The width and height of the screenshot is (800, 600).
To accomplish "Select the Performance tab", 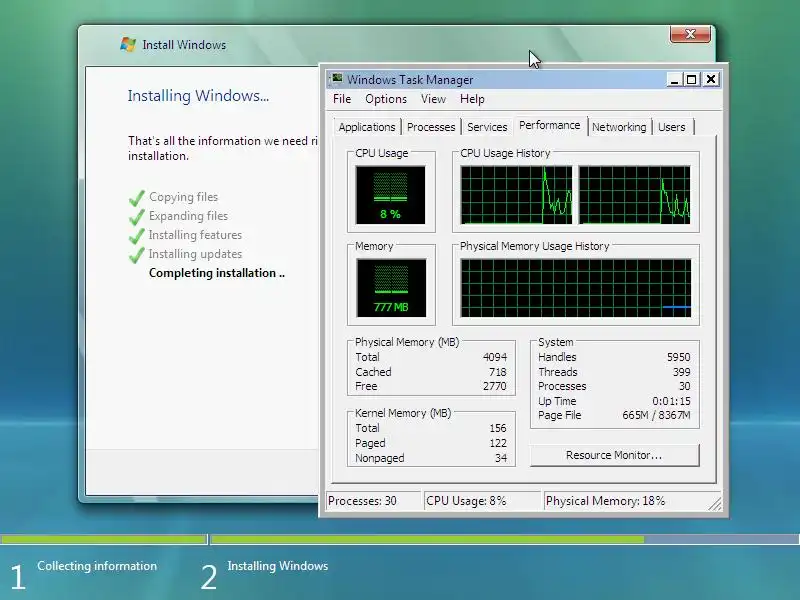I will (x=549, y=126).
